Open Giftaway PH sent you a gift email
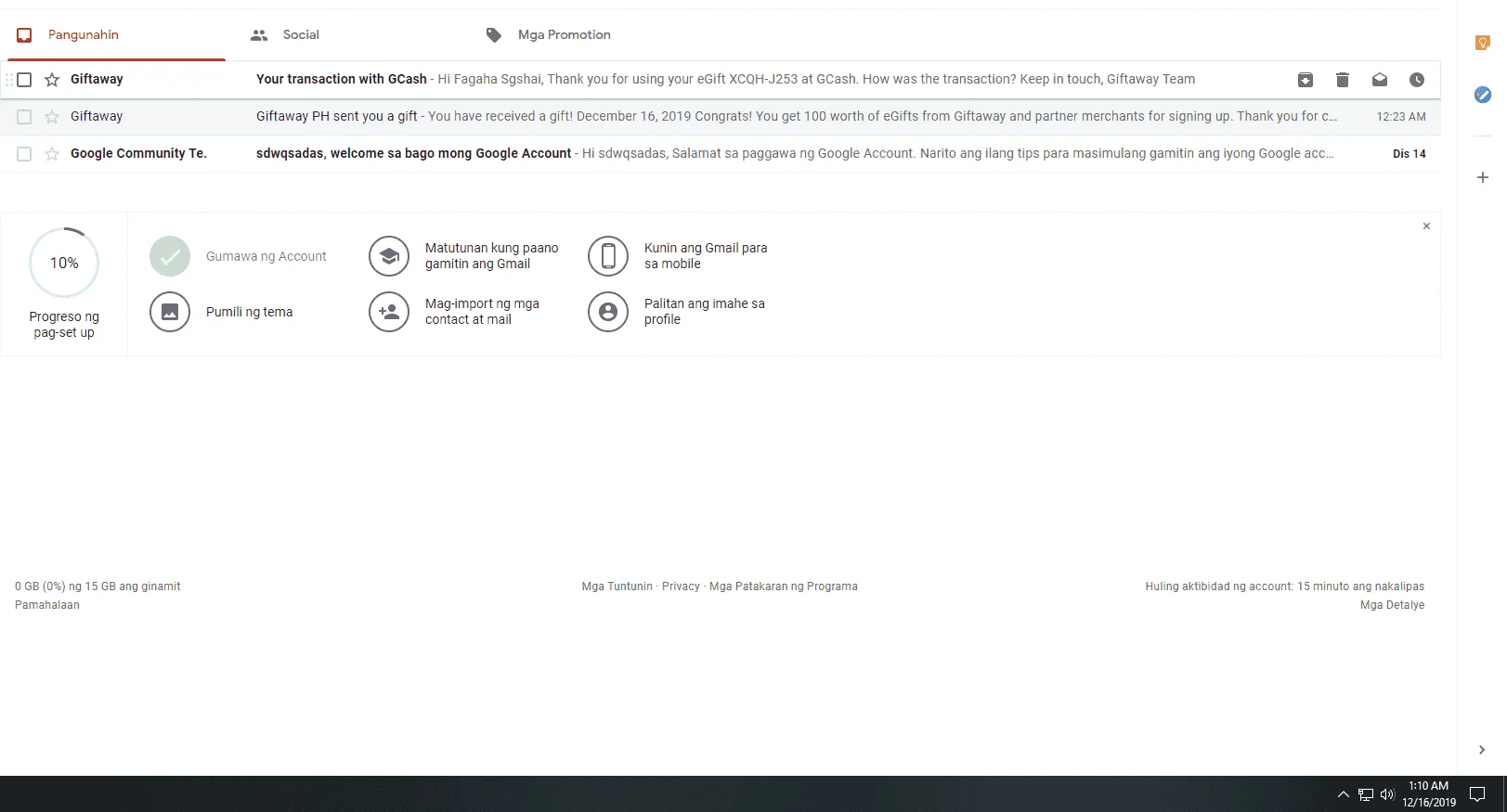This screenshot has width=1507, height=812. point(337,116)
